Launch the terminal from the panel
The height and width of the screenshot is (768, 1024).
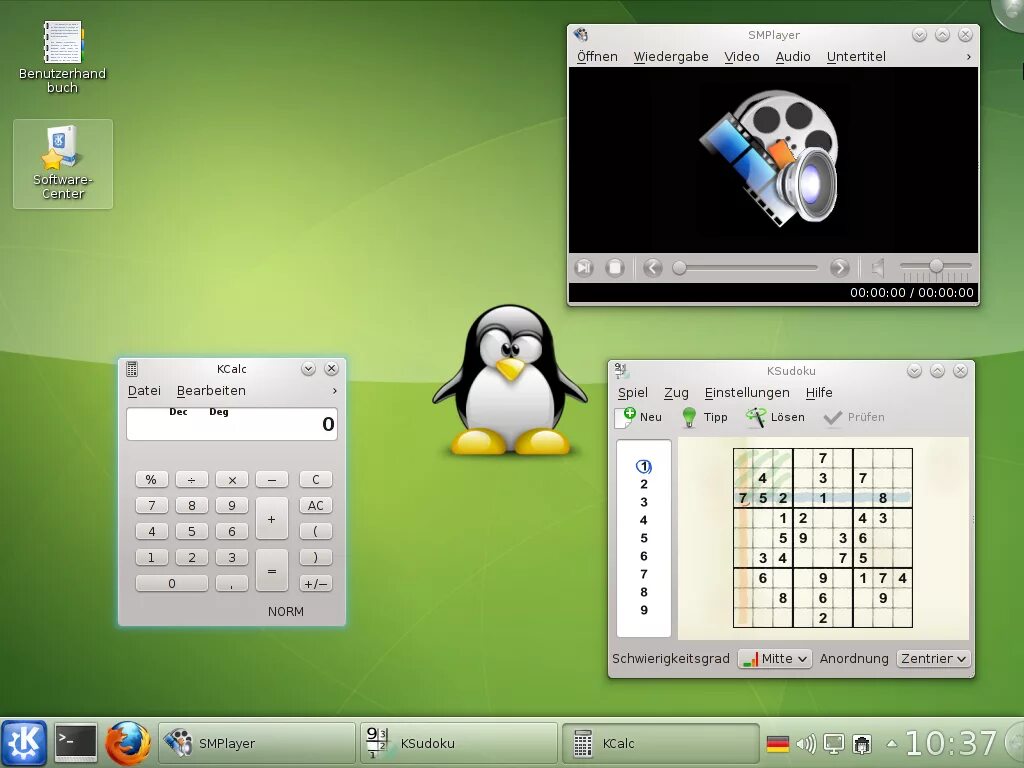(x=75, y=743)
